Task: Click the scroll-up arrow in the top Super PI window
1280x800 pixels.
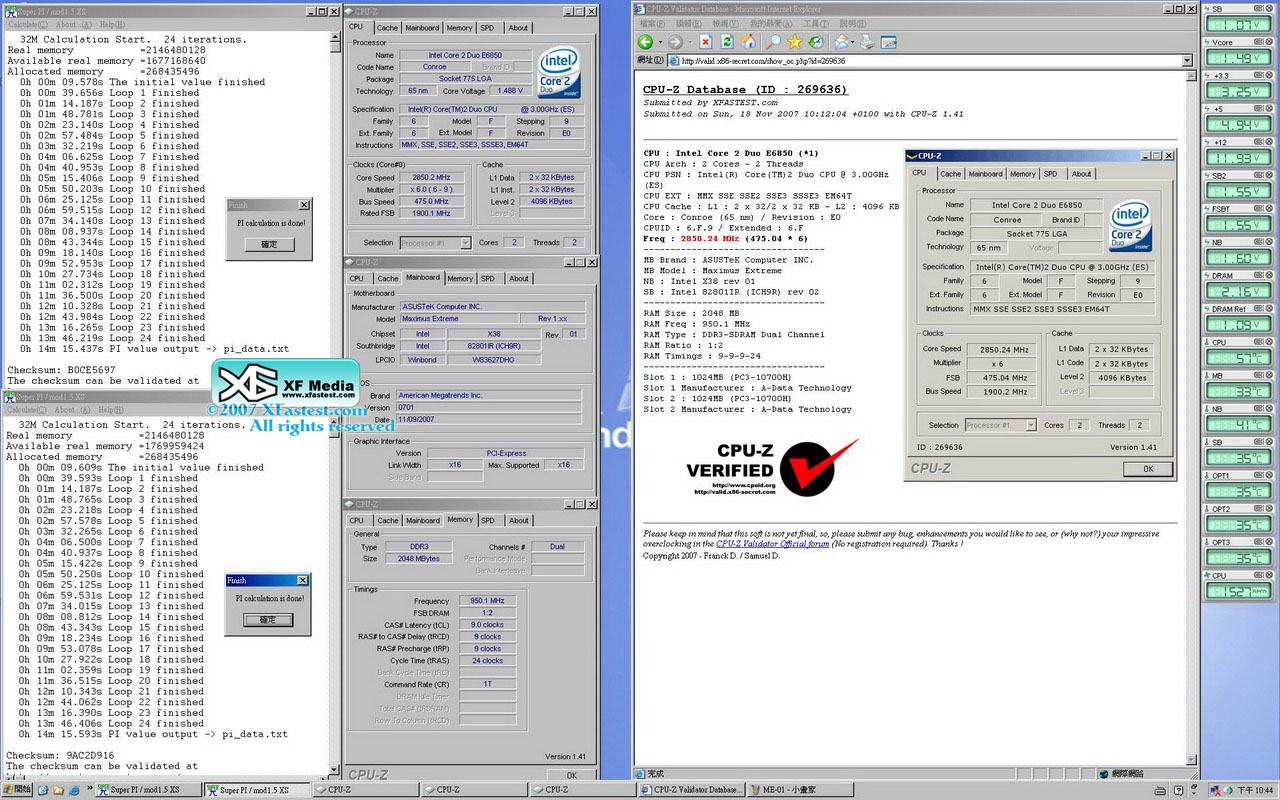Action: point(334,36)
